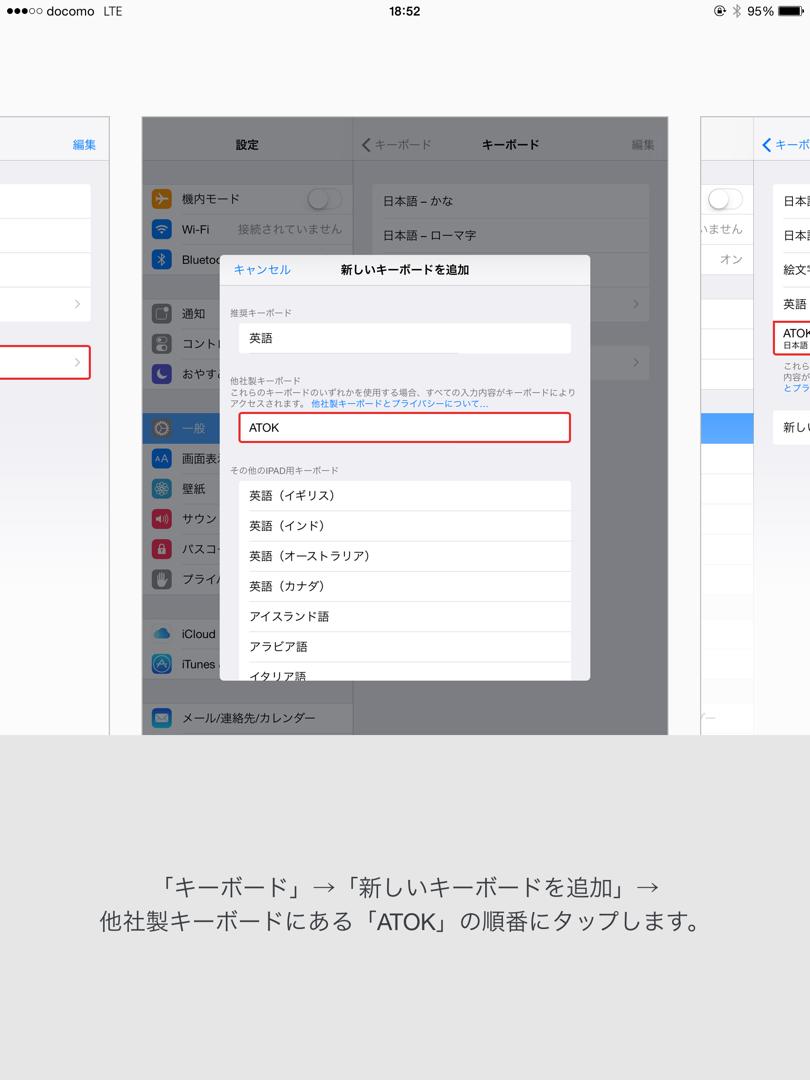Tap キャンセル to dismiss the dialog
Image resolution: width=810 pixels, height=1080 pixels.
pos(262,270)
